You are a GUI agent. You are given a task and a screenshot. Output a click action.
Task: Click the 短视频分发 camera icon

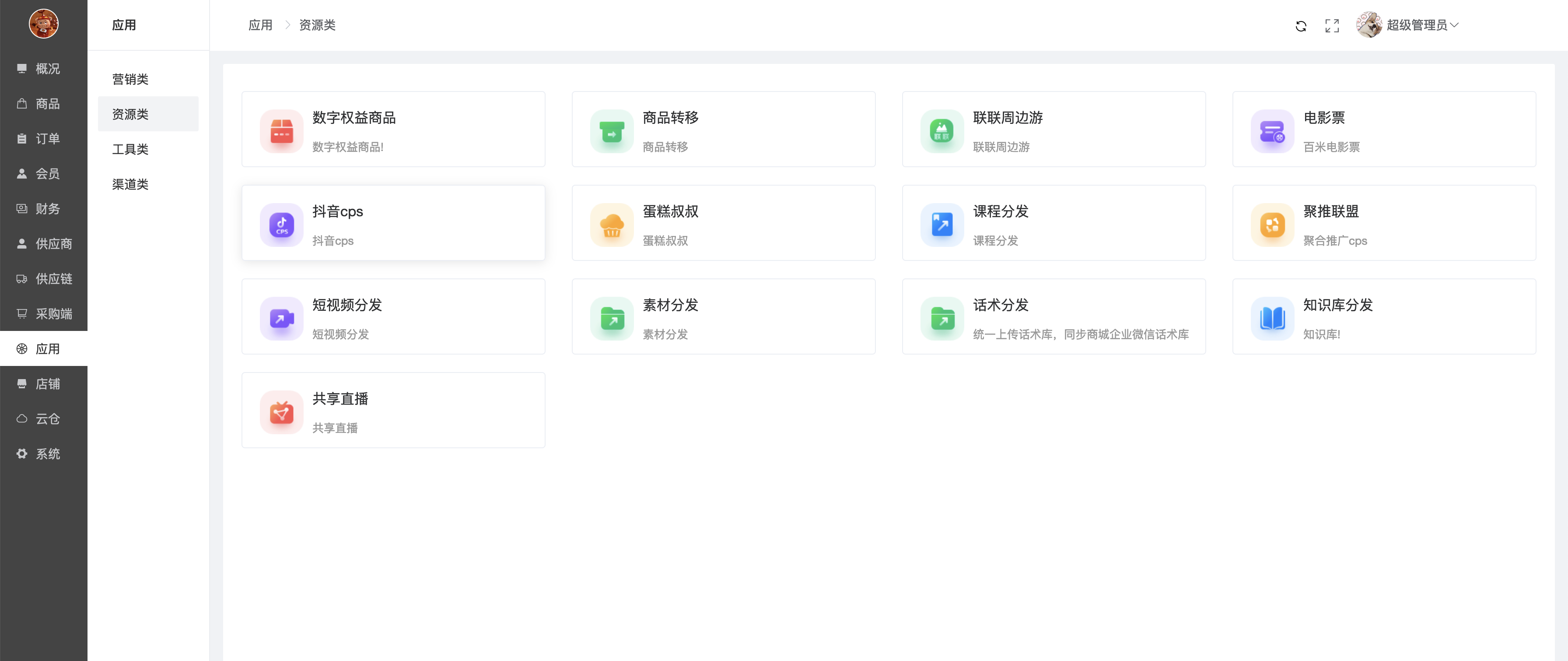tap(281, 318)
